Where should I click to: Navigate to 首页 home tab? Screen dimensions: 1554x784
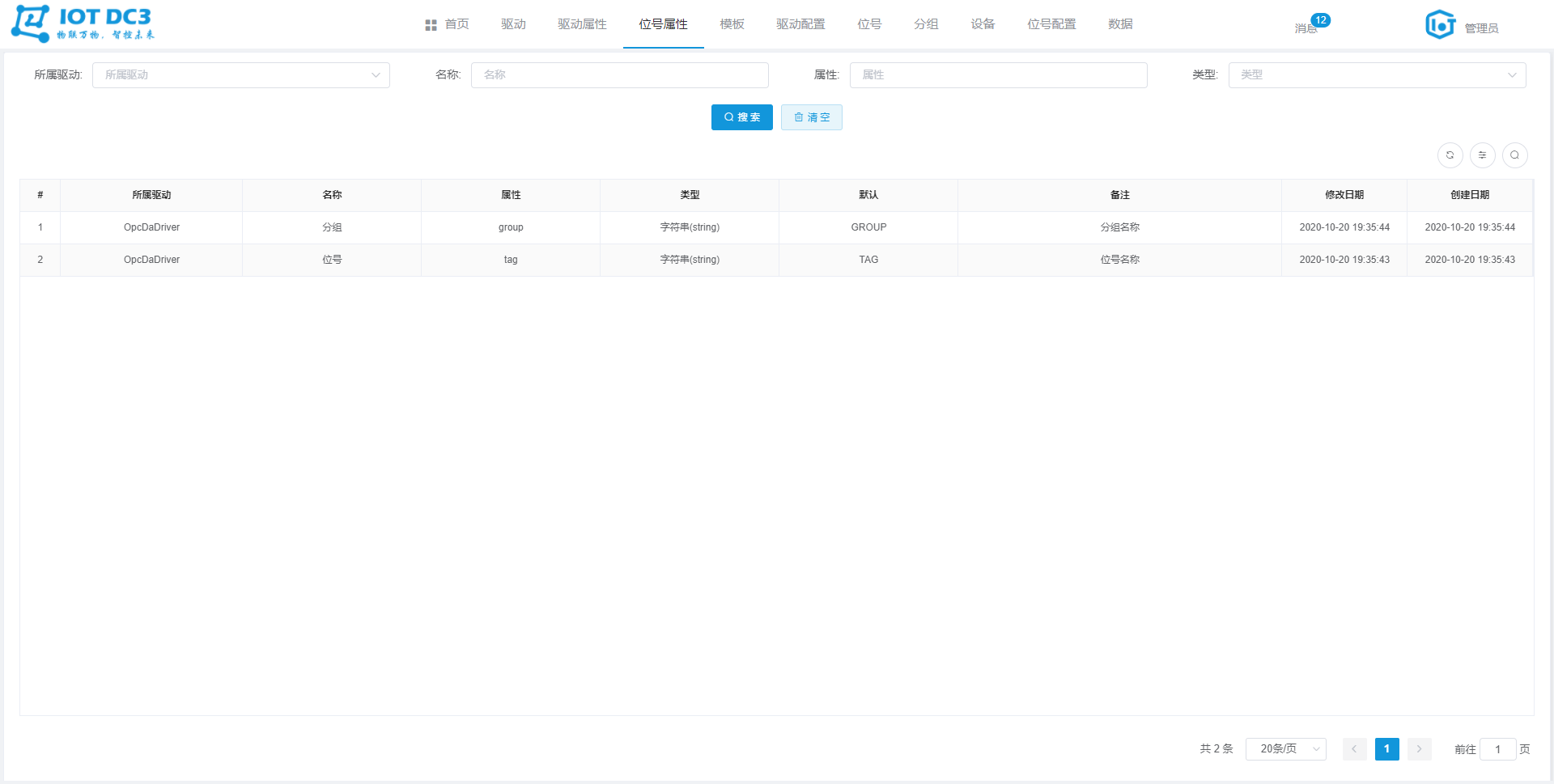tap(448, 24)
